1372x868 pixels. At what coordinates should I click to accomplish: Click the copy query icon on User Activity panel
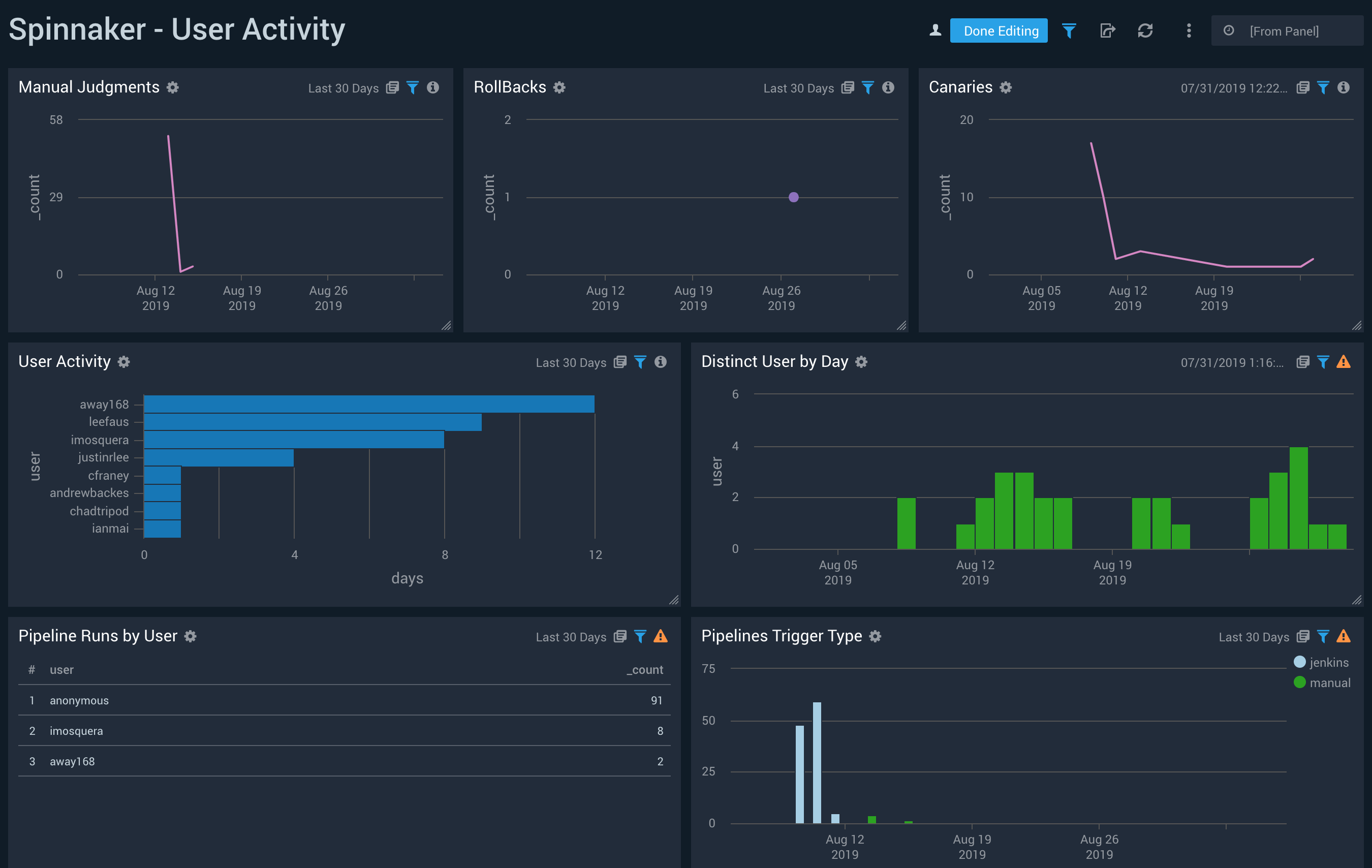pos(620,362)
